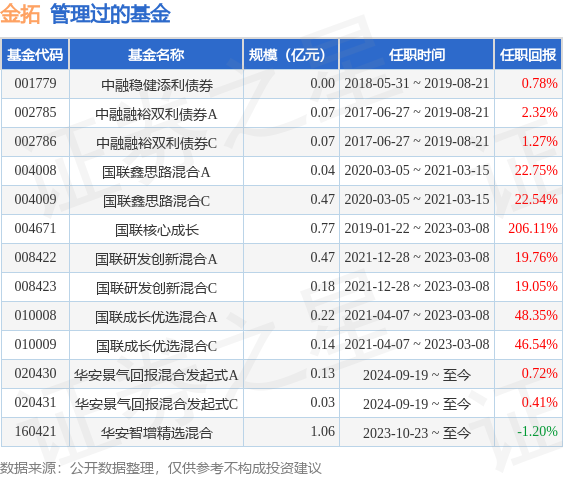This screenshot has width=563, height=477.
Task: Click fund code 004009
Action: pyautogui.click(x=36, y=199)
